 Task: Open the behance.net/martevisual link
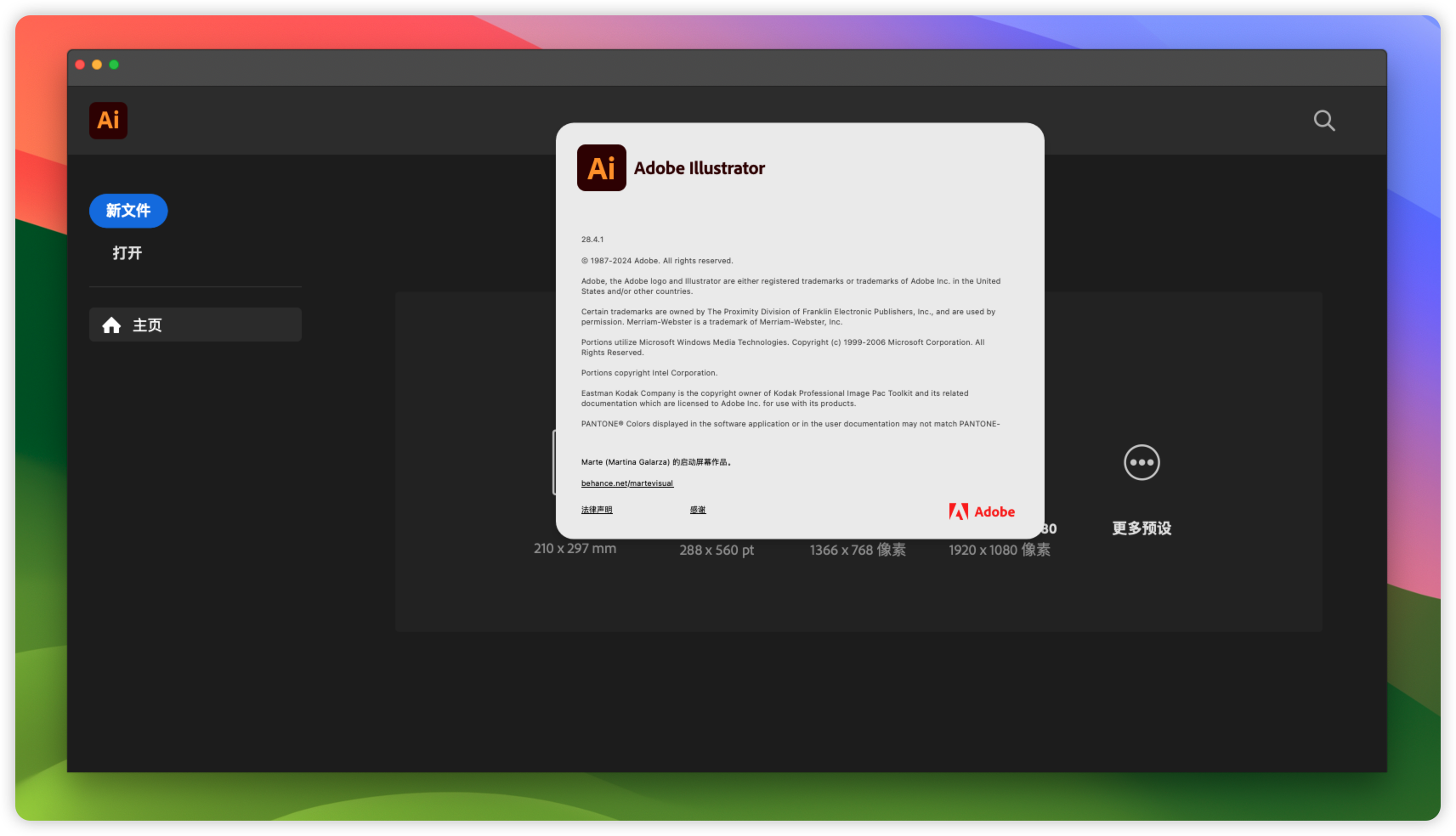point(627,483)
